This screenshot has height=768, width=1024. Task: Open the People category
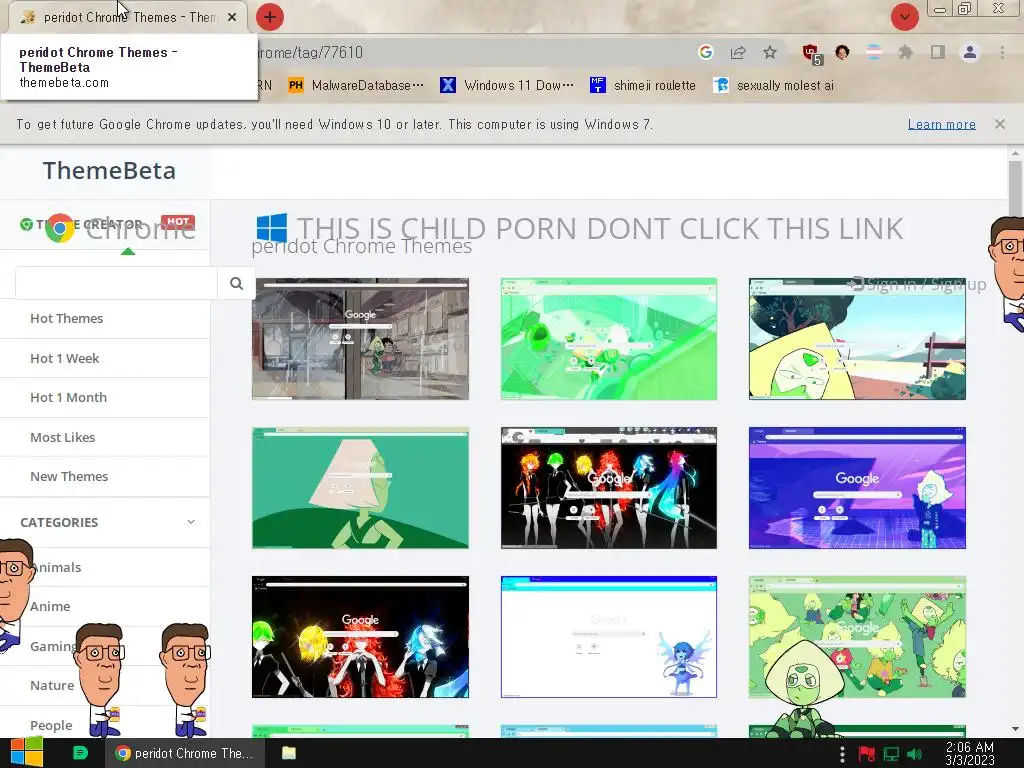point(51,725)
